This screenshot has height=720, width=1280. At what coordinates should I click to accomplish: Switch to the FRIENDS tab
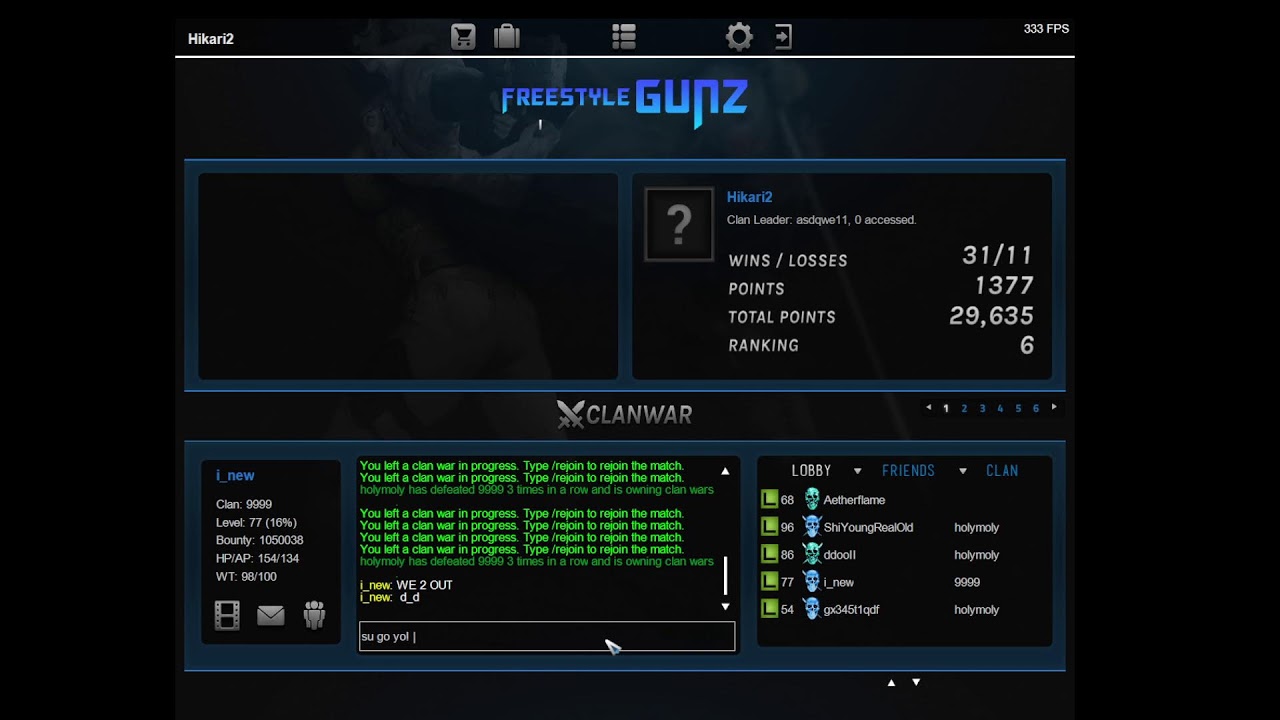(908, 471)
